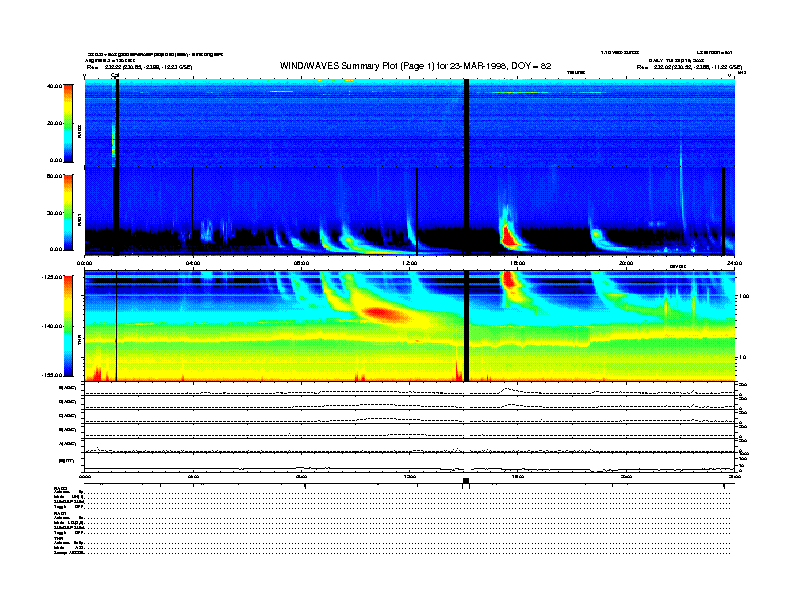The width and height of the screenshot is (792, 612).
Task: Click the 04:00 label under RAD1 panel
Action: pyautogui.click(x=193, y=263)
